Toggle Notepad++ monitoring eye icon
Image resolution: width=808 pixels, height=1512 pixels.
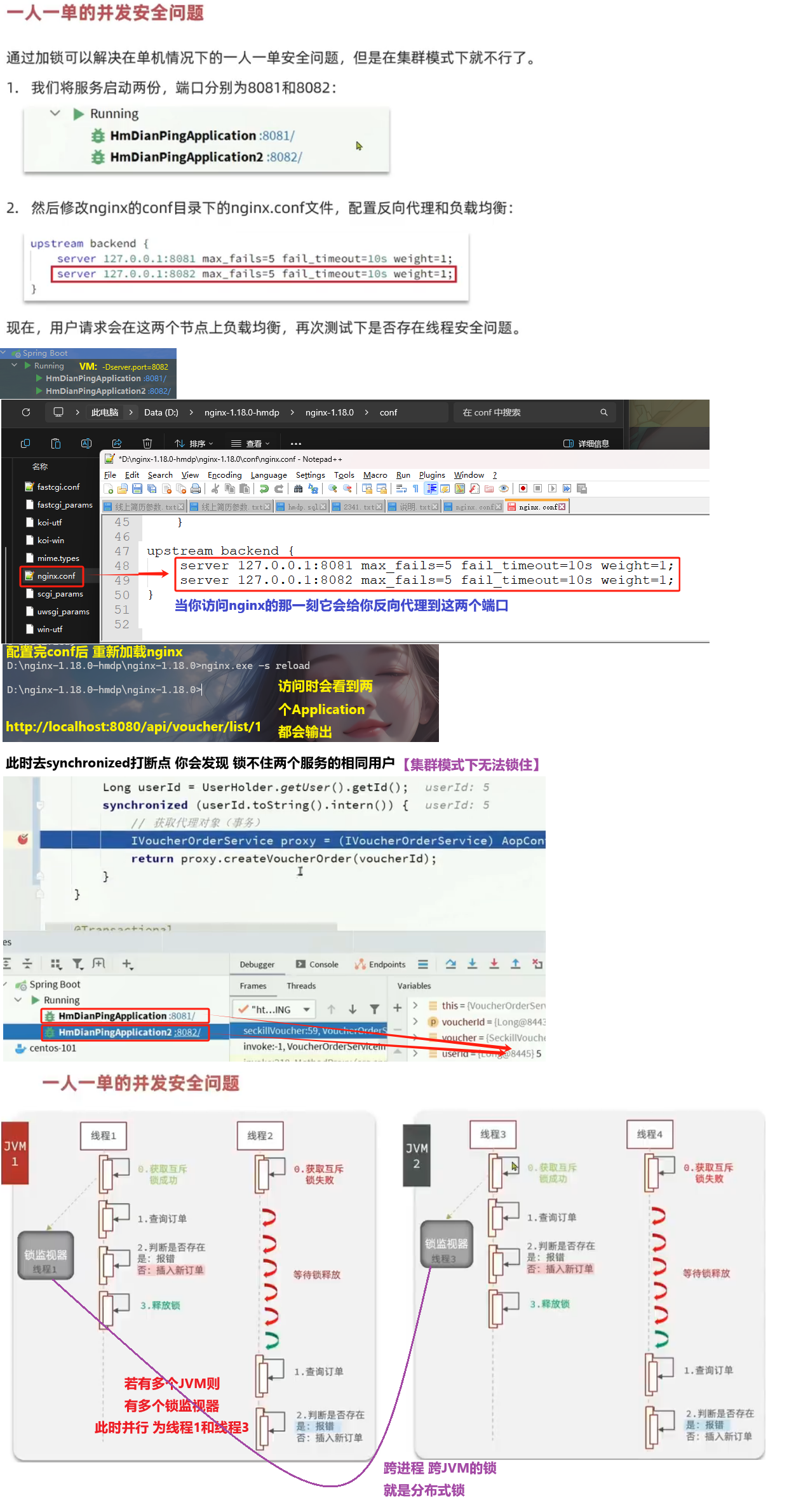click(504, 489)
